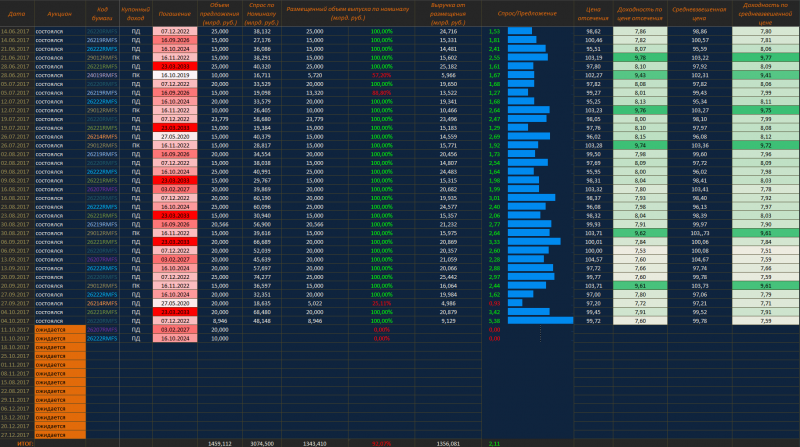Select the Дата column header
Screen dimensions: 800x447
tap(16, 14)
